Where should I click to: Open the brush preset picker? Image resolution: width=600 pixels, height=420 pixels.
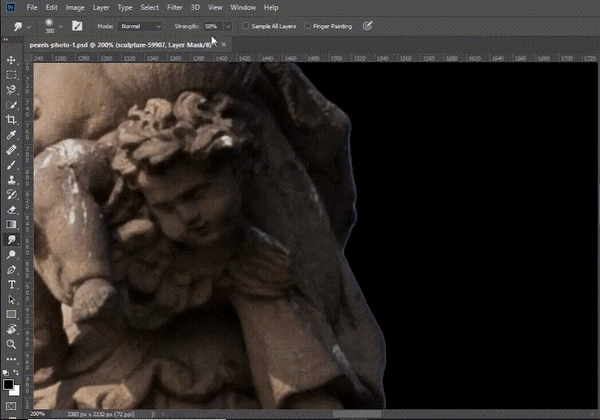(52, 27)
